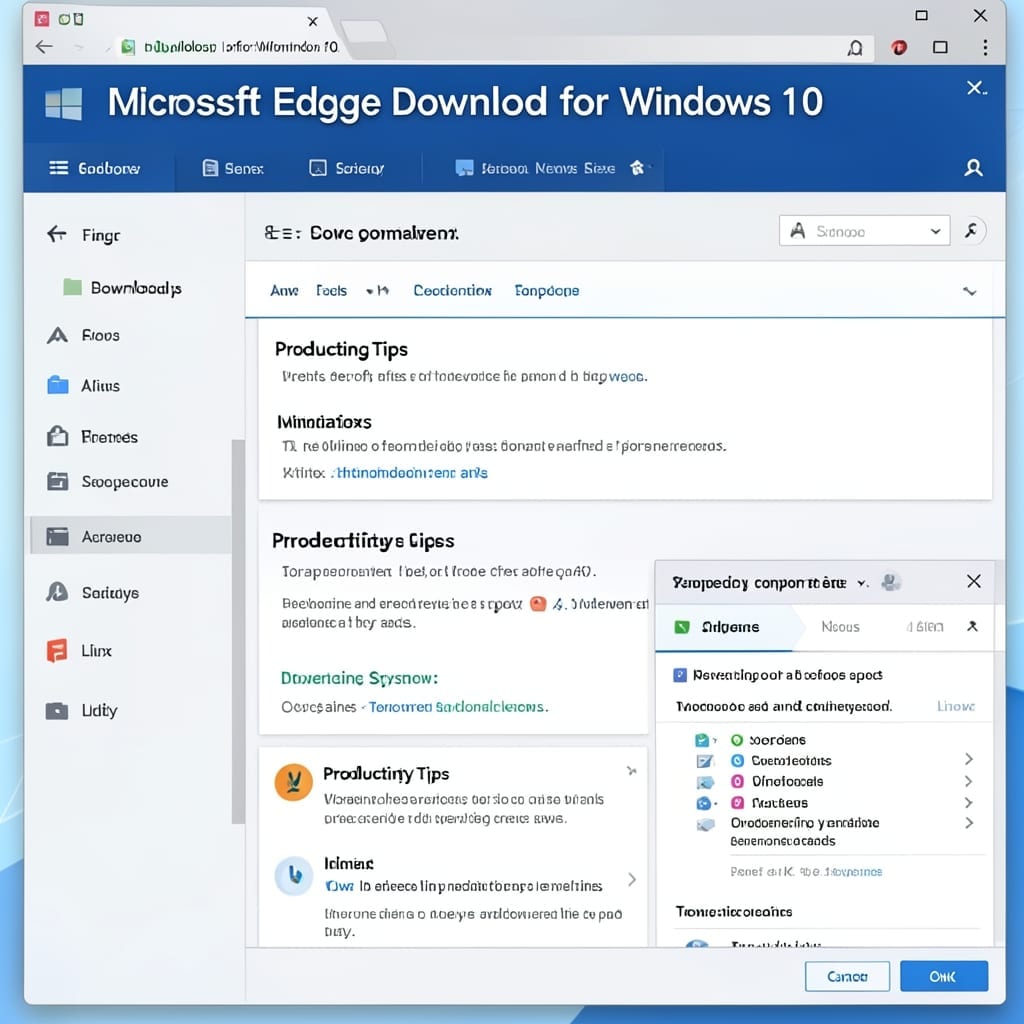The image size is (1024, 1024).
Task: Click the inline orange icon in Prrodectiirtys text
Action: pos(537,603)
